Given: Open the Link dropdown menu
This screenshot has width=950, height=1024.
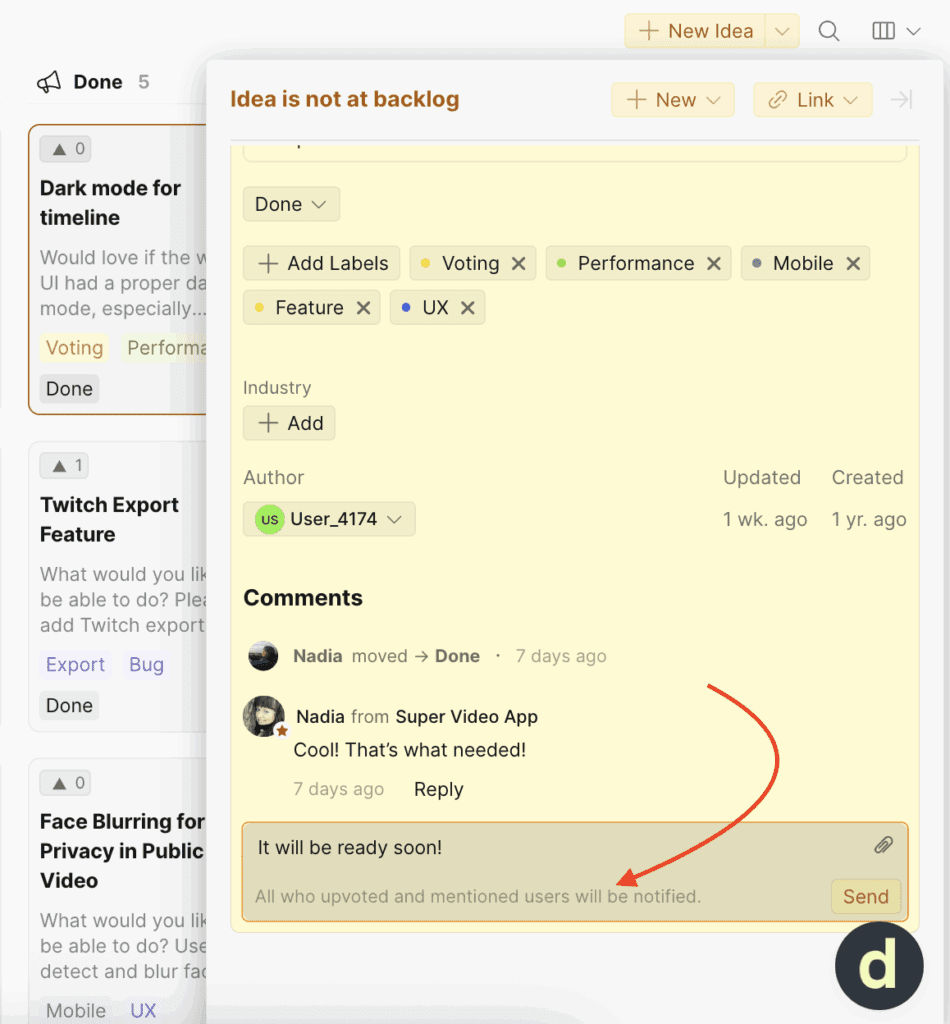Looking at the screenshot, I should [812, 100].
